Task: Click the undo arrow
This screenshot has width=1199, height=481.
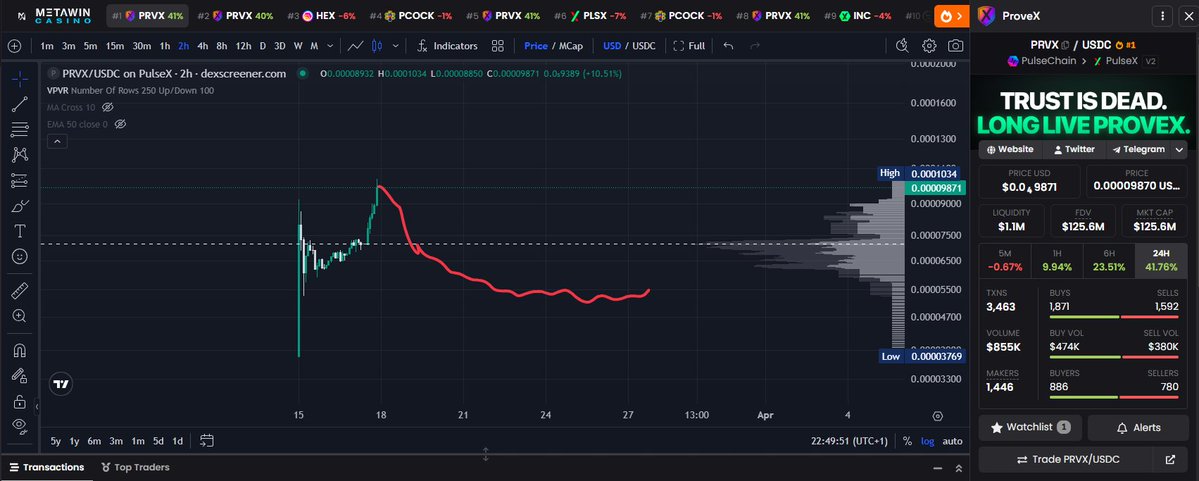Action: (x=728, y=46)
